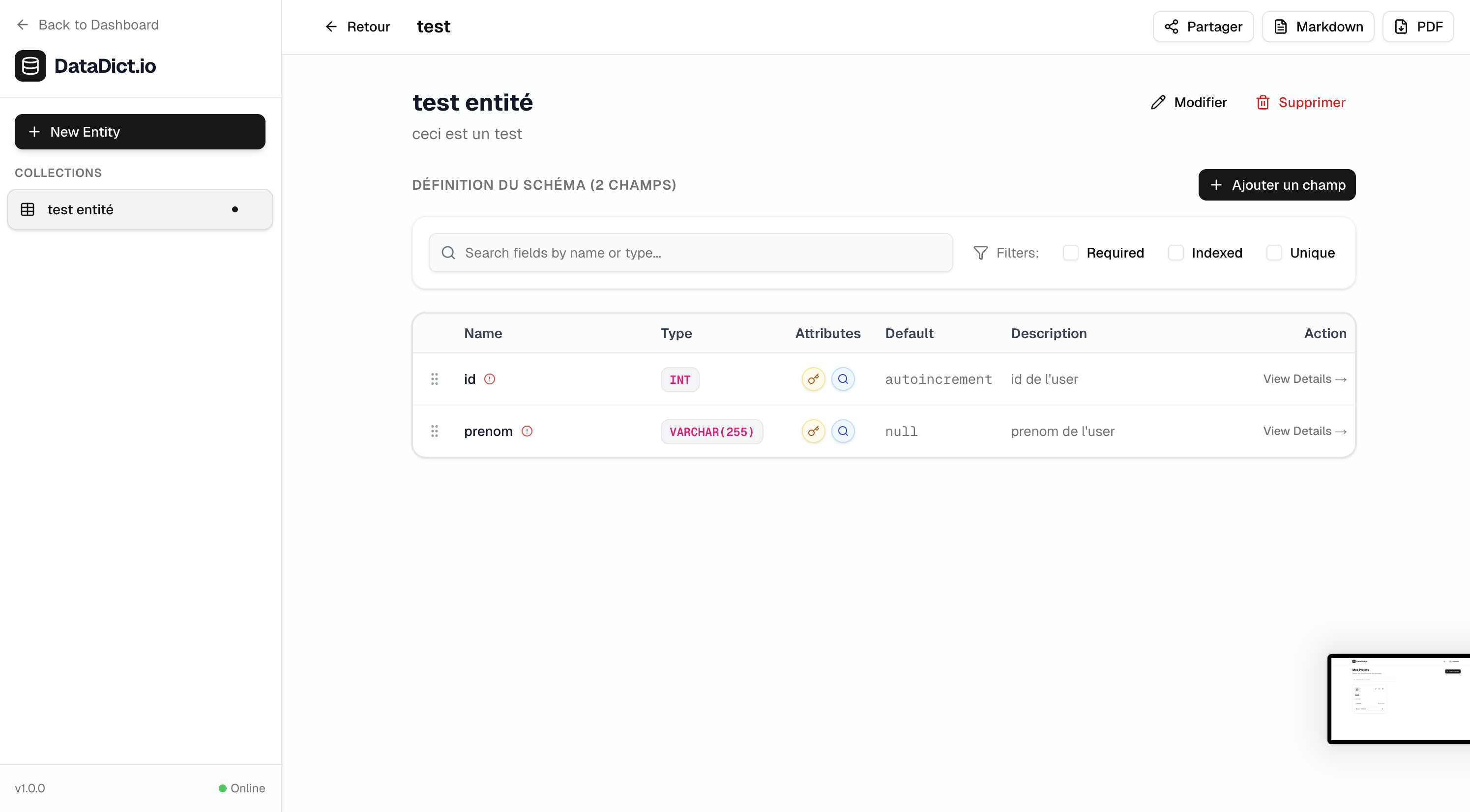Expand details for the prenom field
The image size is (1470, 812).
[1304, 432]
